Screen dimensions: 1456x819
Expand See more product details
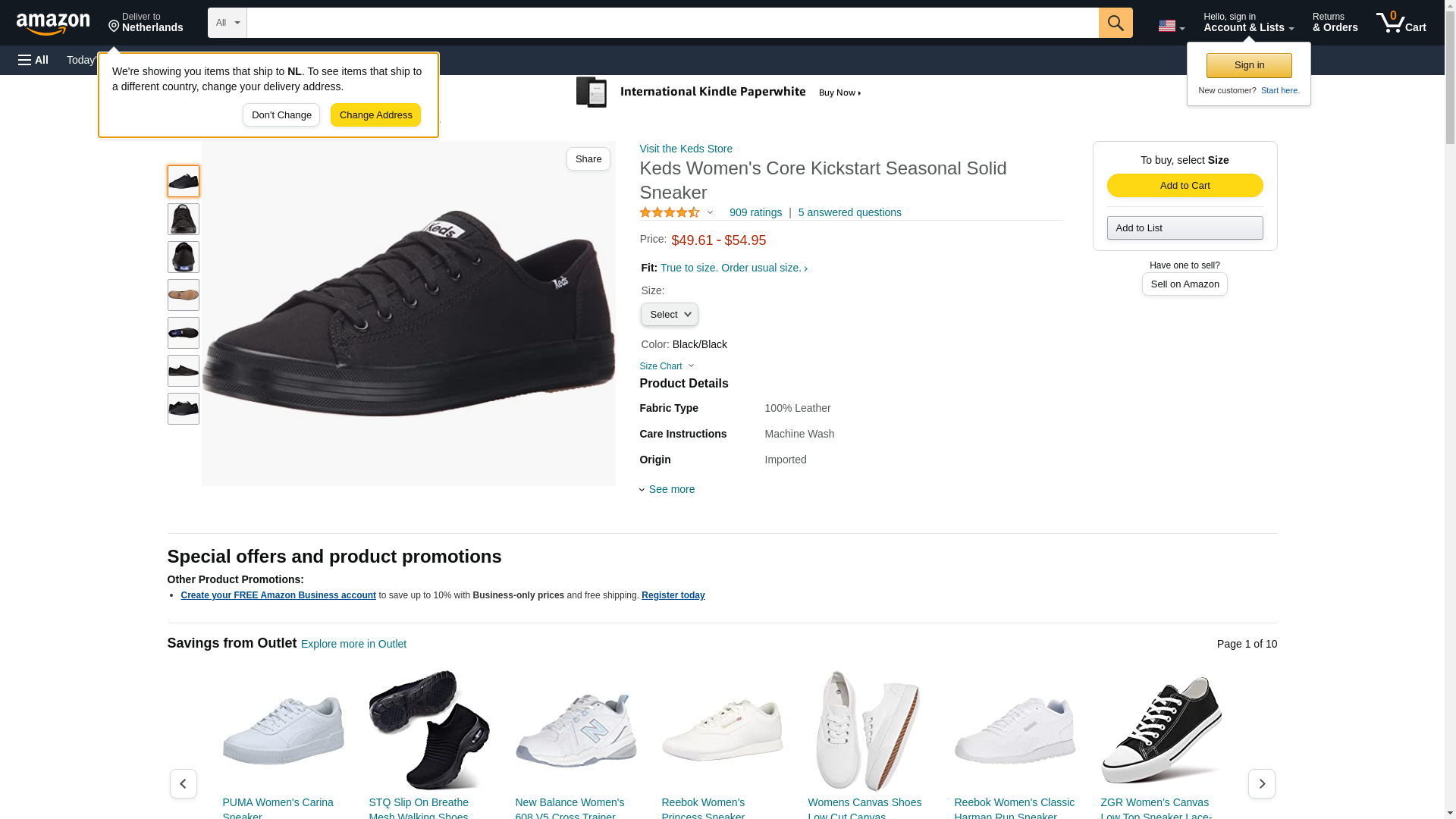pyautogui.click(x=670, y=489)
